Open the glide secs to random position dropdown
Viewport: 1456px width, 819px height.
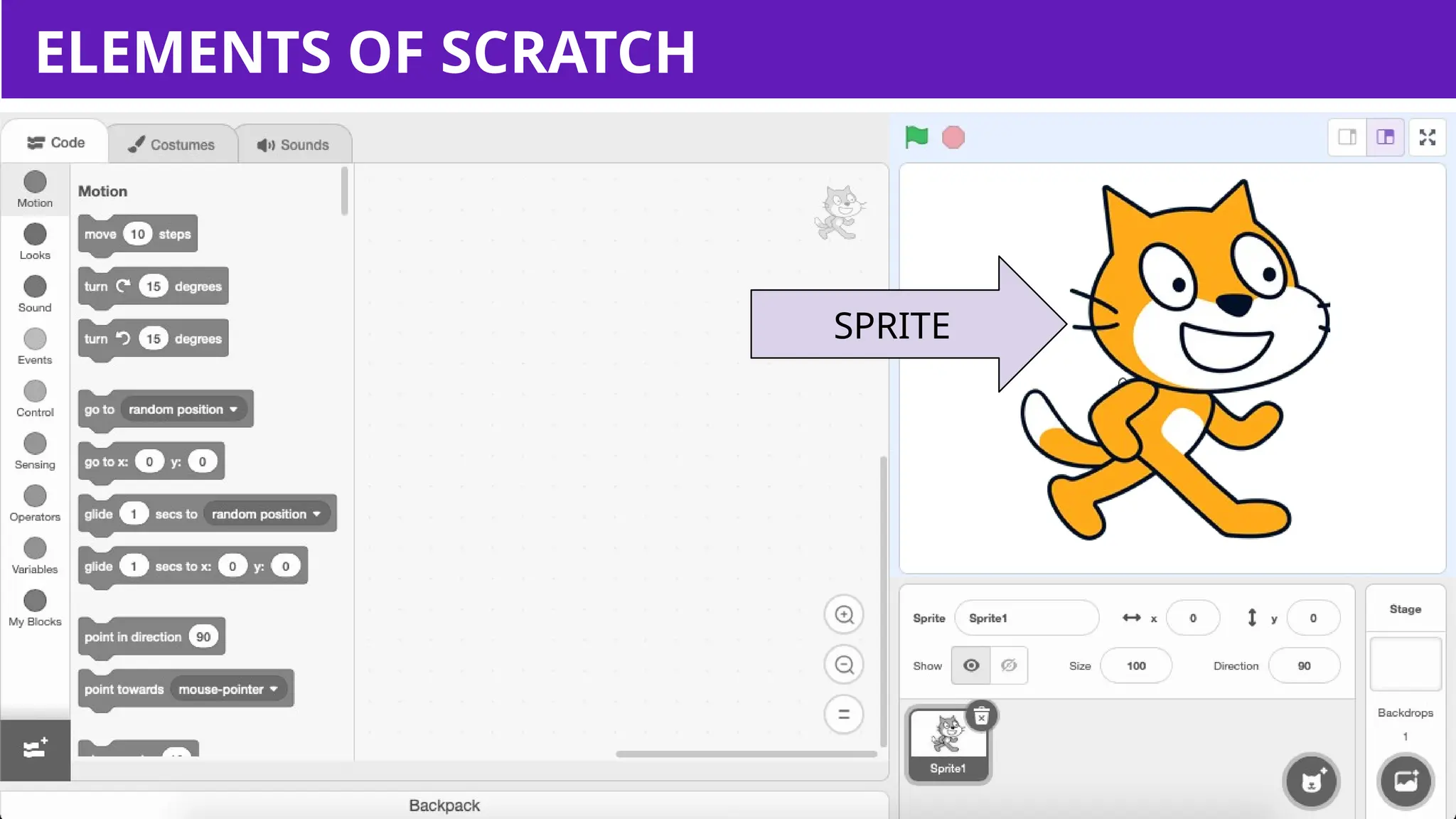(x=267, y=514)
